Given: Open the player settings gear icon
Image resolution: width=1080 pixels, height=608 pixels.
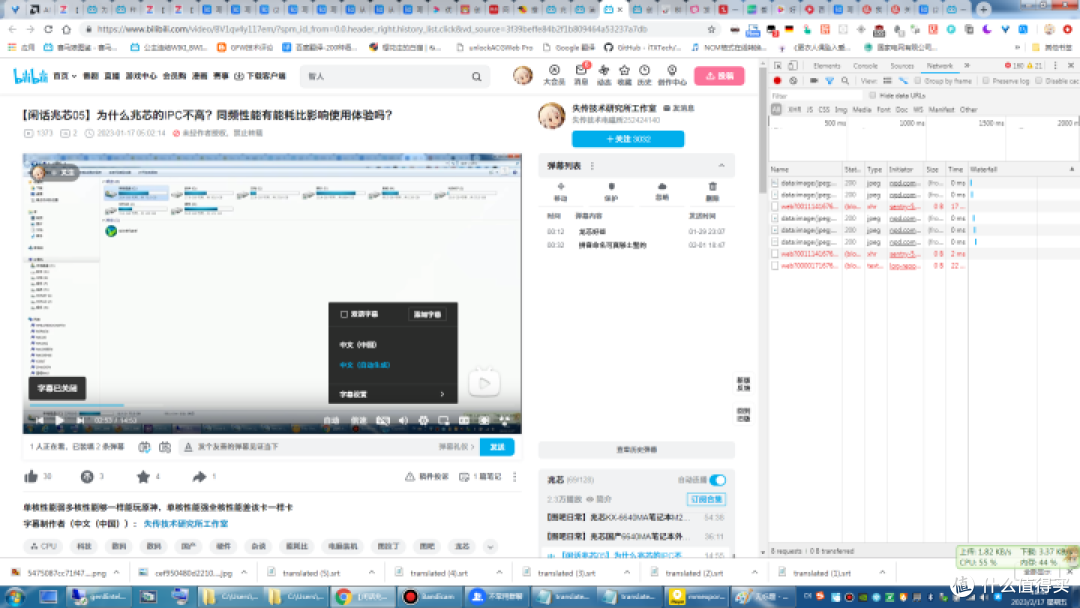Looking at the screenshot, I should (424, 420).
